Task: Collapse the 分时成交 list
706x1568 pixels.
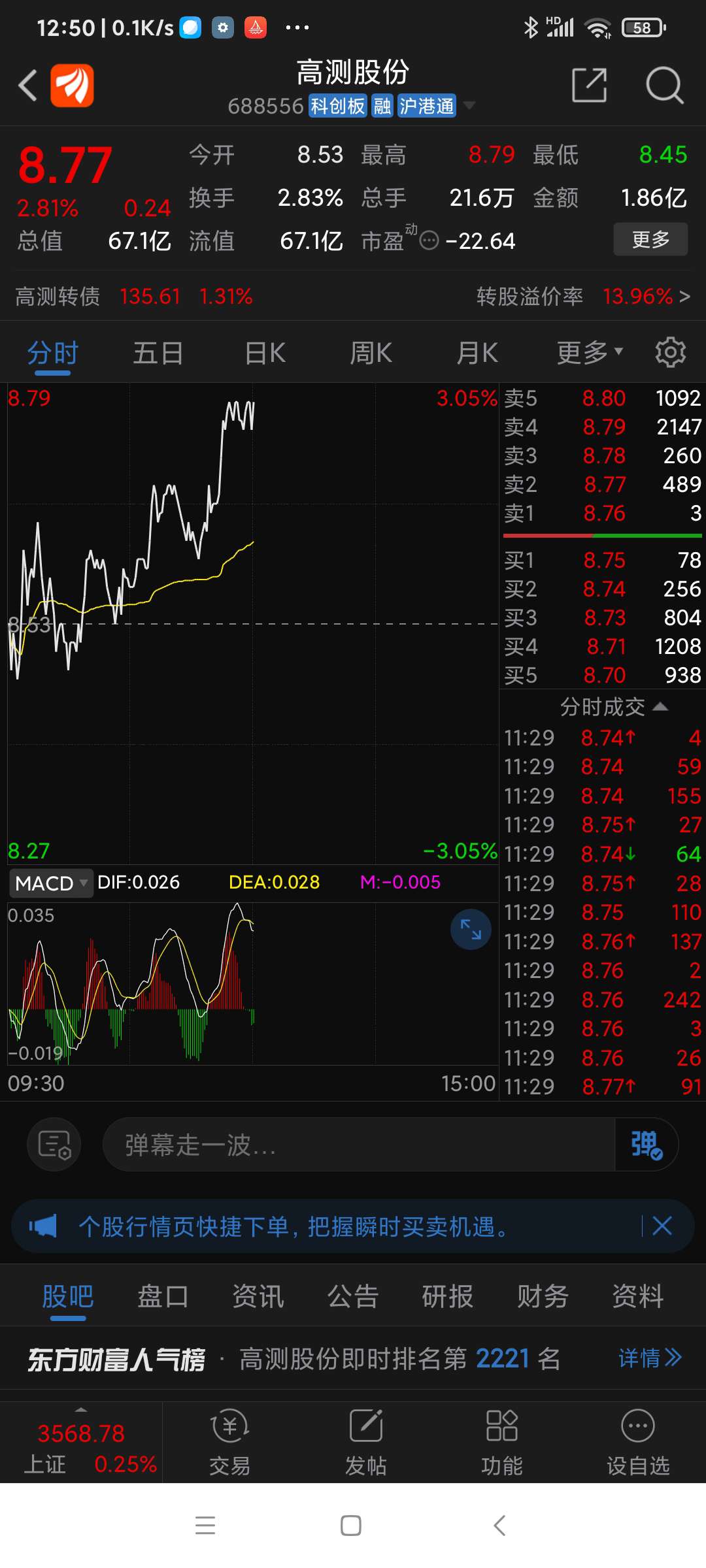Action: coord(613,706)
